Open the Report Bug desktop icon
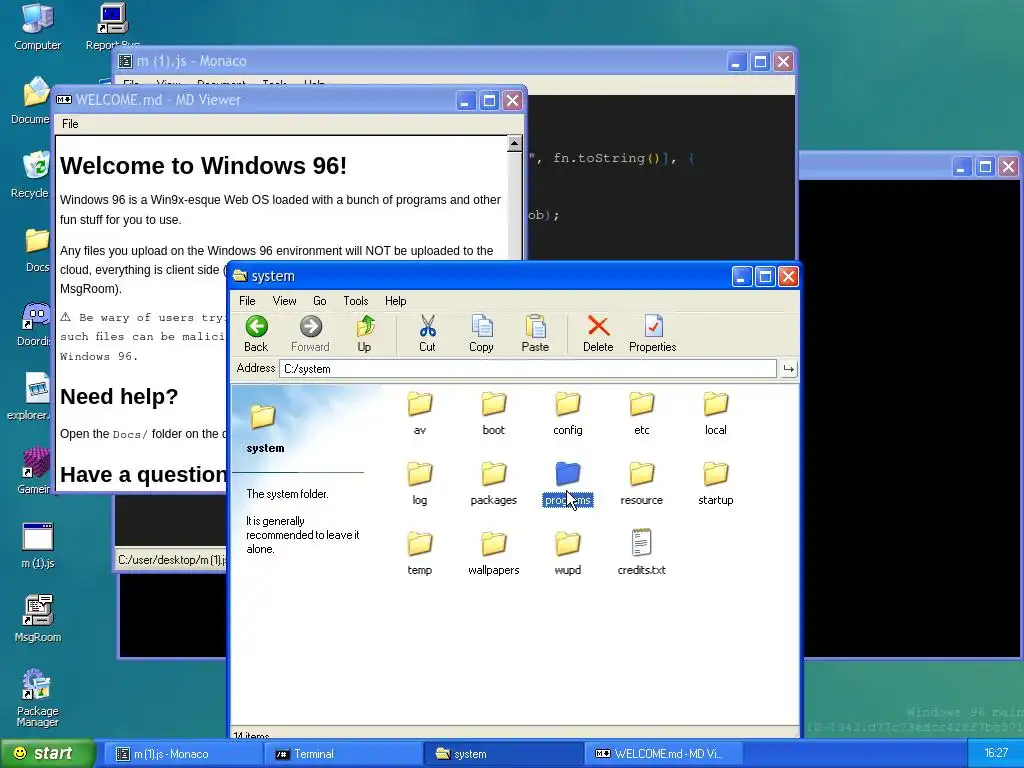This screenshot has height=768, width=1024. tap(112, 26)
